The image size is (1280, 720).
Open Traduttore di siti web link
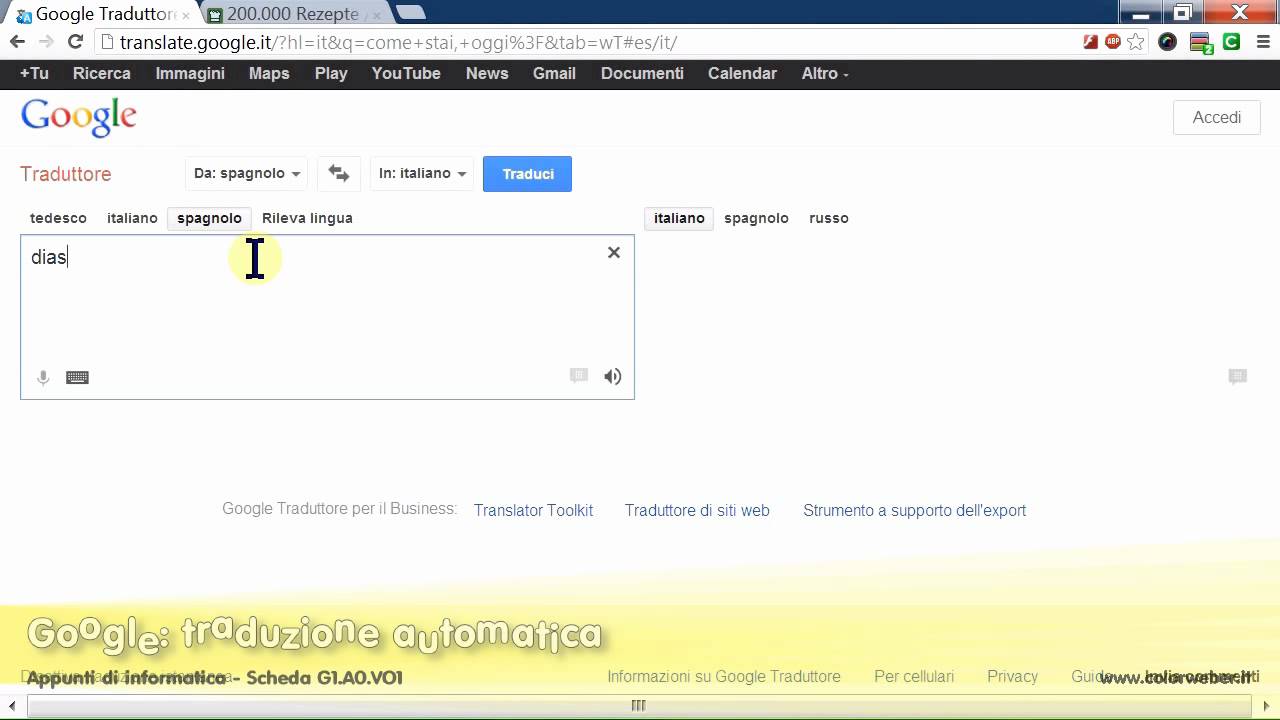tap(697, 510)
